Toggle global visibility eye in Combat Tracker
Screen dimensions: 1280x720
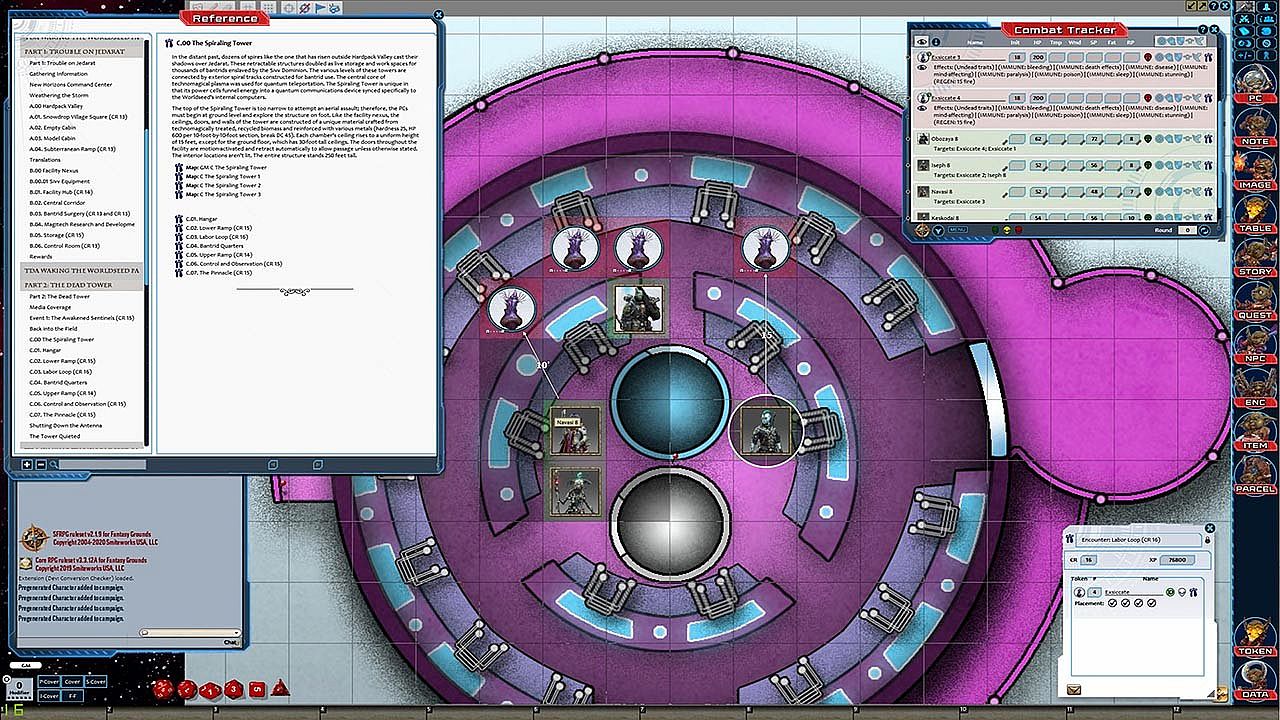[x=923, y=42]
